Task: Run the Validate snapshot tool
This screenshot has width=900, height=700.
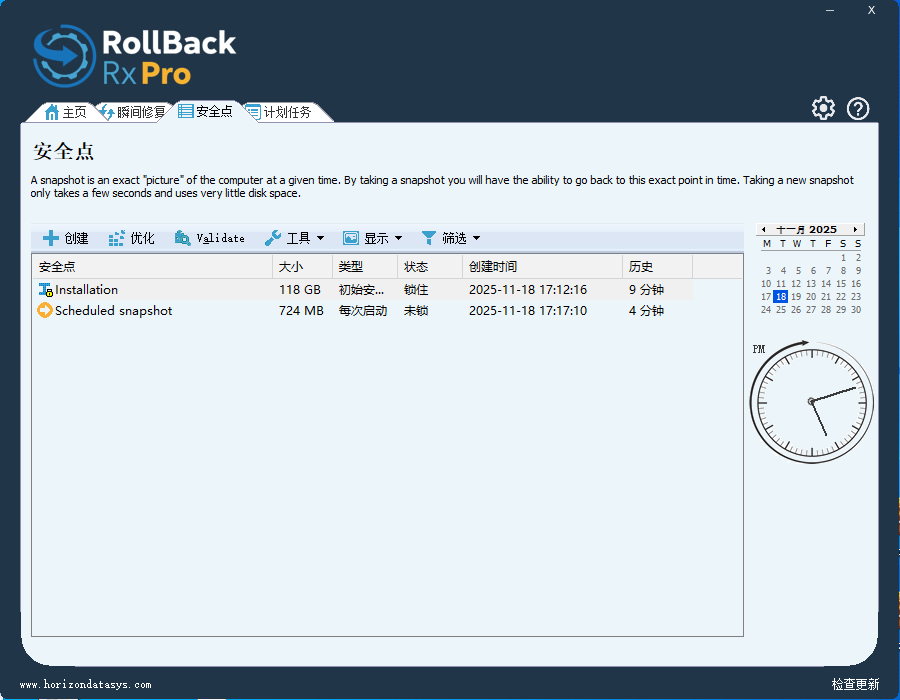Action: [211, 237]
